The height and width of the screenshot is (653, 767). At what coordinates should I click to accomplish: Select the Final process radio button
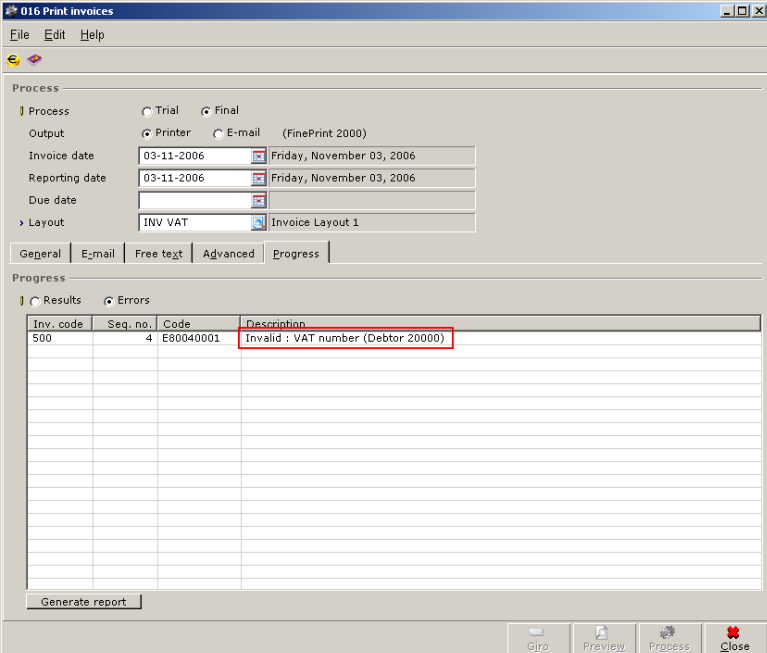tap(207, 112)
